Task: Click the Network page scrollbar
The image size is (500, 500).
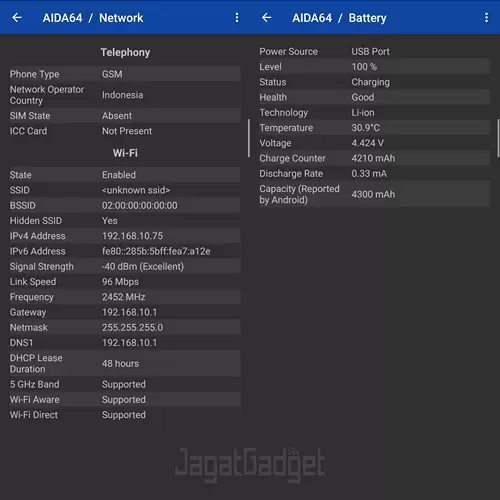Action: pyautogui.click(x=249, y=138)
